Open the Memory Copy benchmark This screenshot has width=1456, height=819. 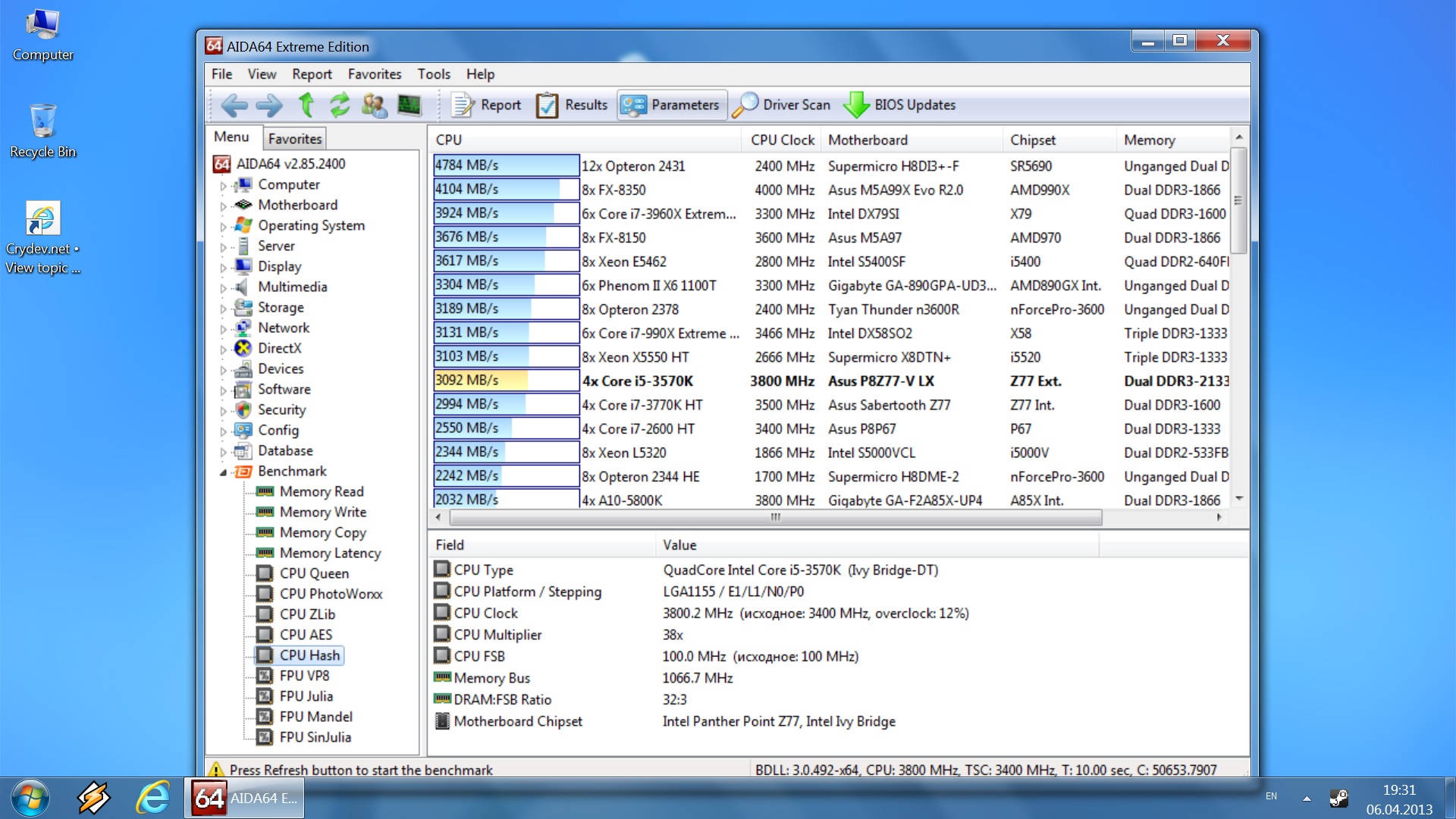[x=323, y=532]
